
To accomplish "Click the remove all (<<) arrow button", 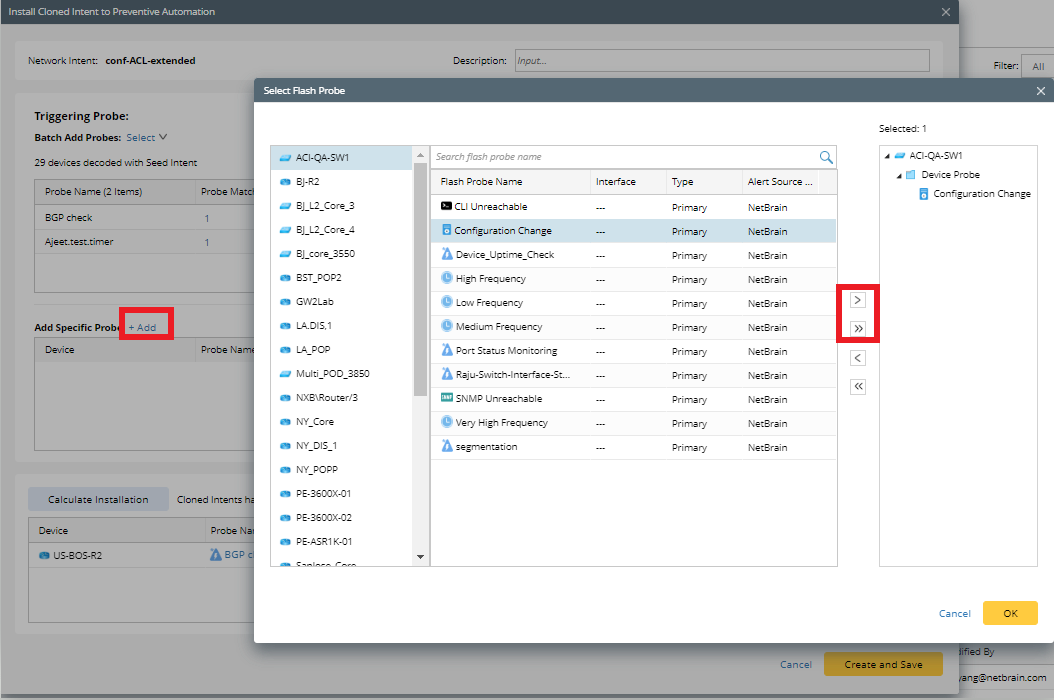I will (858, 387).
